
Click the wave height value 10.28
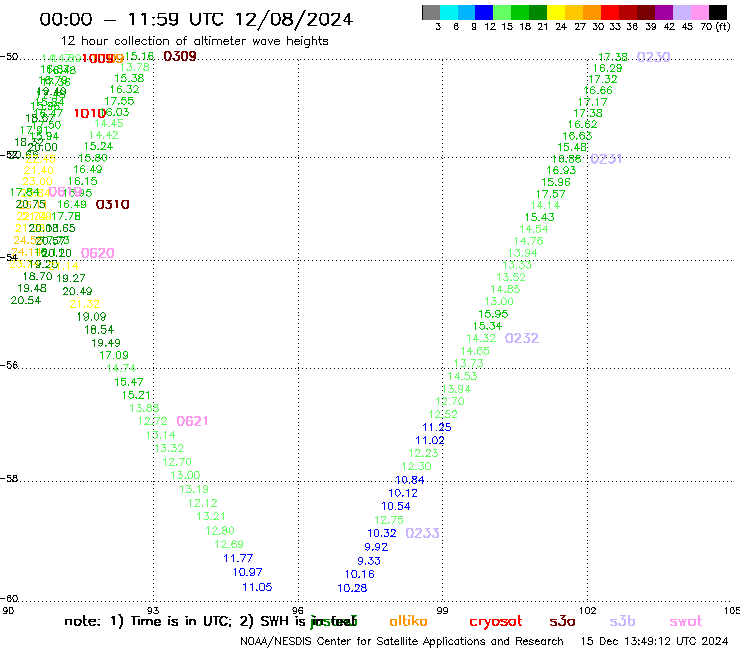coord(352,588)
